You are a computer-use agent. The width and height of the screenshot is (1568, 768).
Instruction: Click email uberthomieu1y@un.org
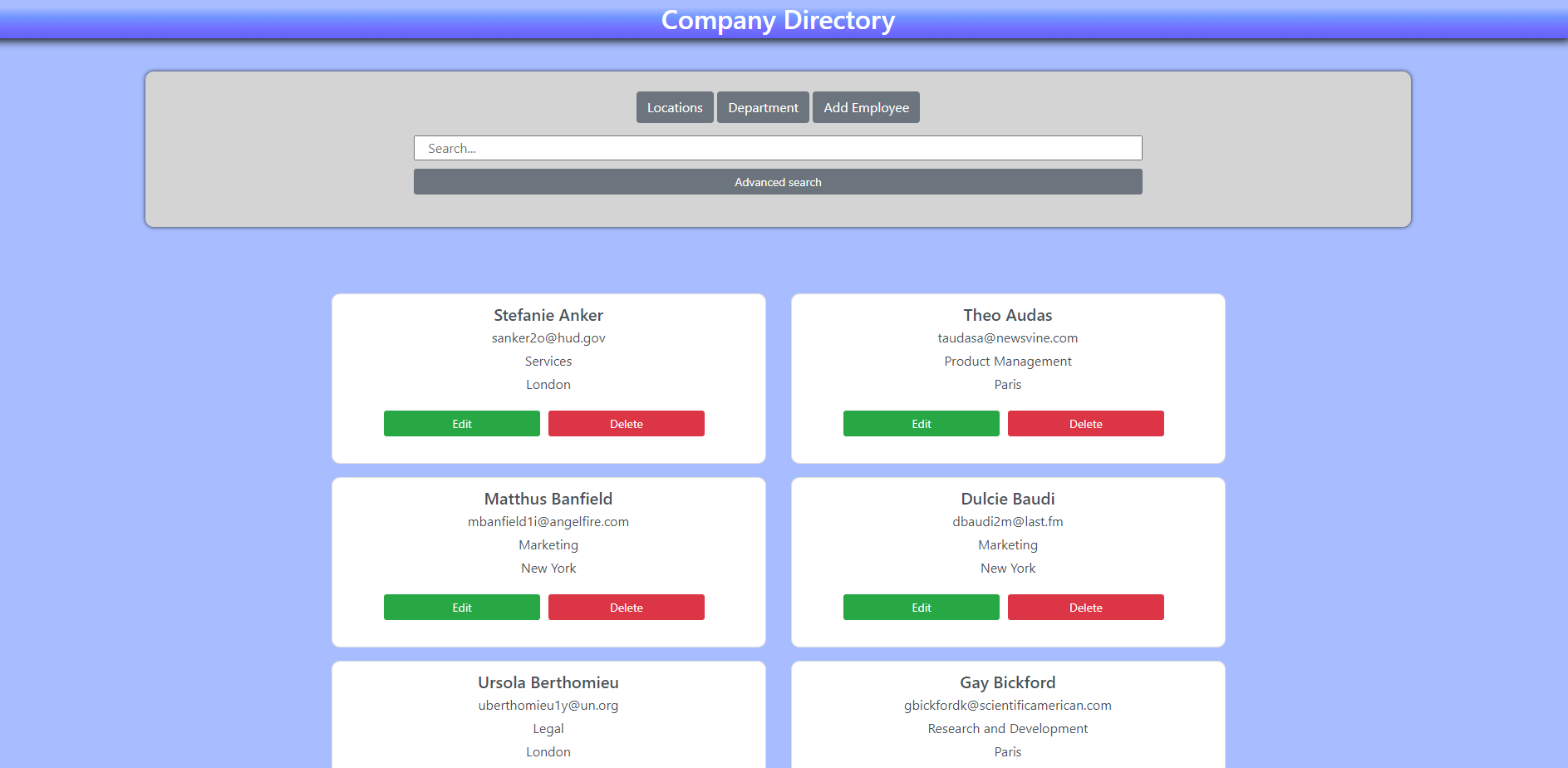click(548, 706)
